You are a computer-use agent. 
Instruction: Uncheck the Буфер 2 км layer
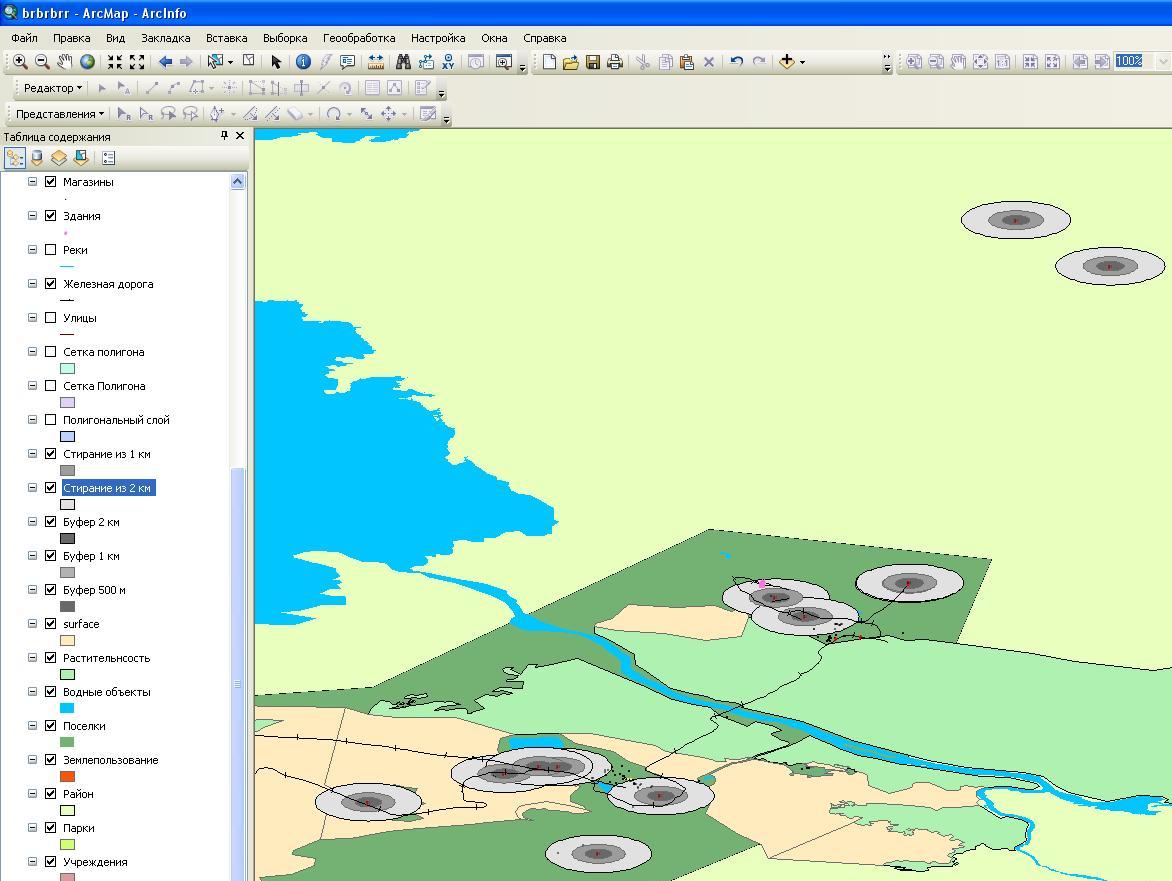click(x=51, y=522)
